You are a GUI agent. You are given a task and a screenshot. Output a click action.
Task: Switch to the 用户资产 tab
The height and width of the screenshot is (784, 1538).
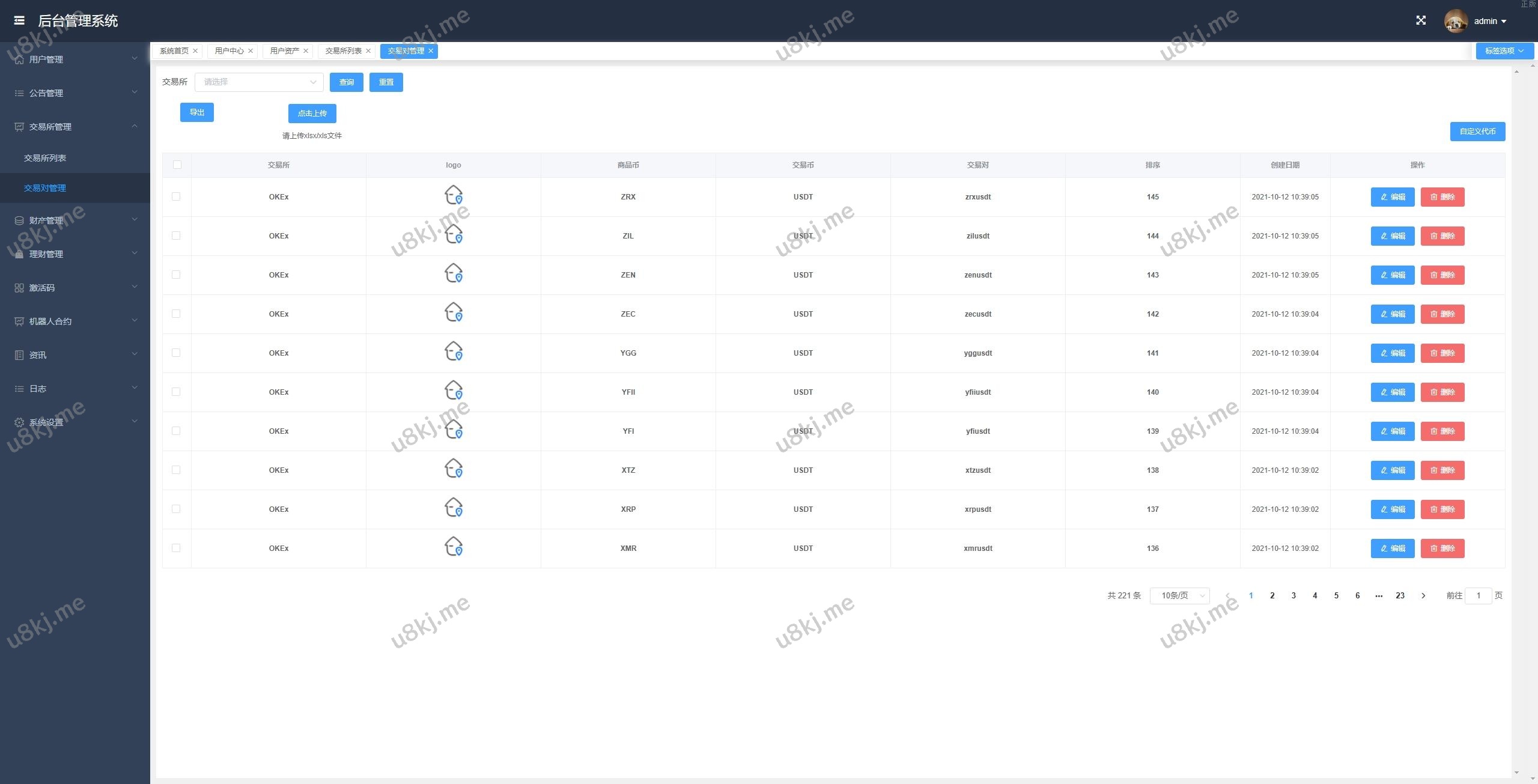[x=284, y=51]
